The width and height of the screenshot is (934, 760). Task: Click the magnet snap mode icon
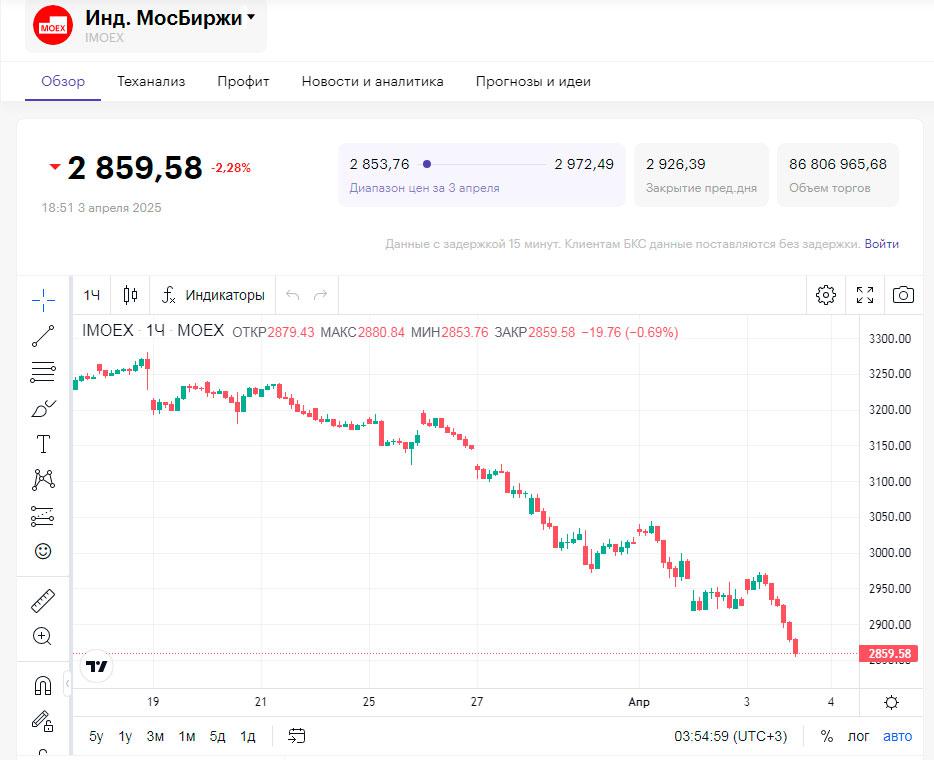click(x=43, y=685)
